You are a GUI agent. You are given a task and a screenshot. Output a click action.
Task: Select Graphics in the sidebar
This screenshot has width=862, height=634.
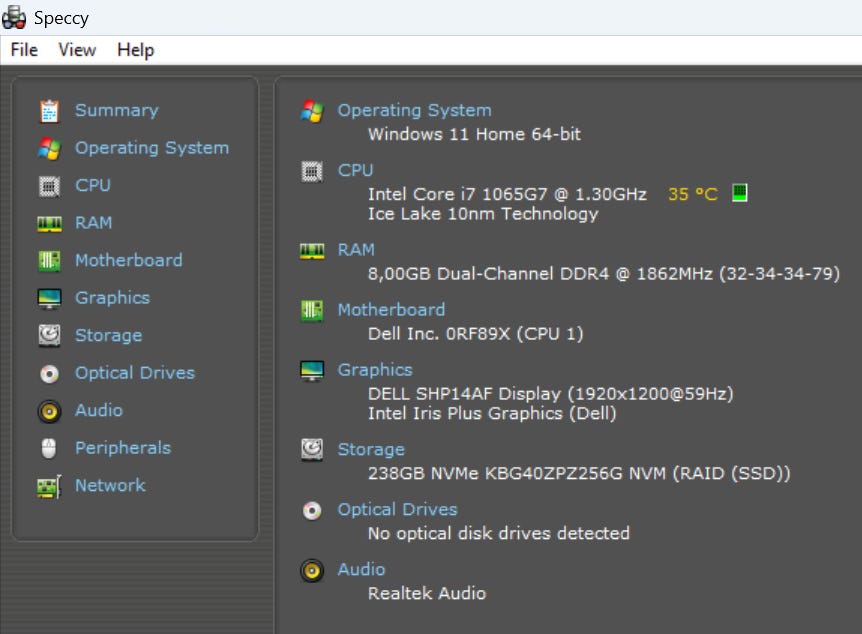tap(112, 298)
